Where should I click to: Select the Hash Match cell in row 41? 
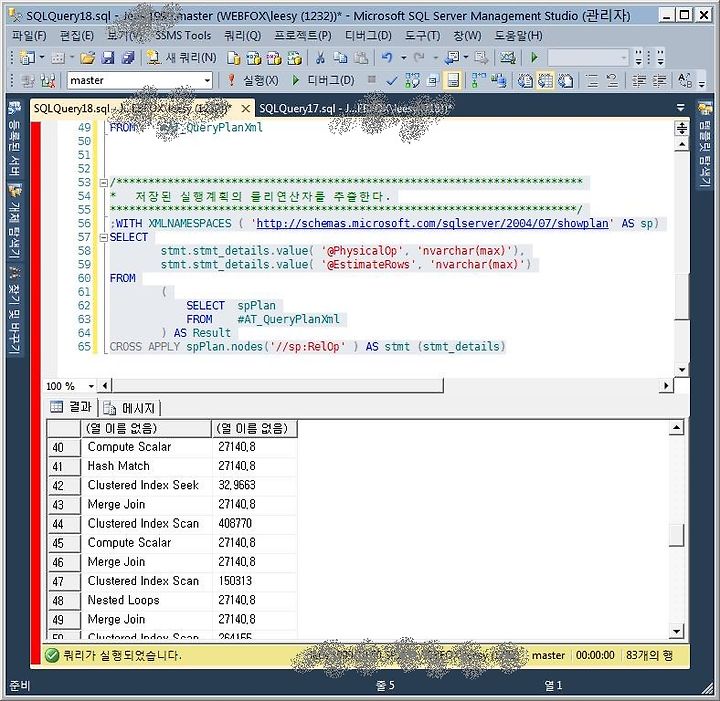pyautogui.click(x=146, y=466)
